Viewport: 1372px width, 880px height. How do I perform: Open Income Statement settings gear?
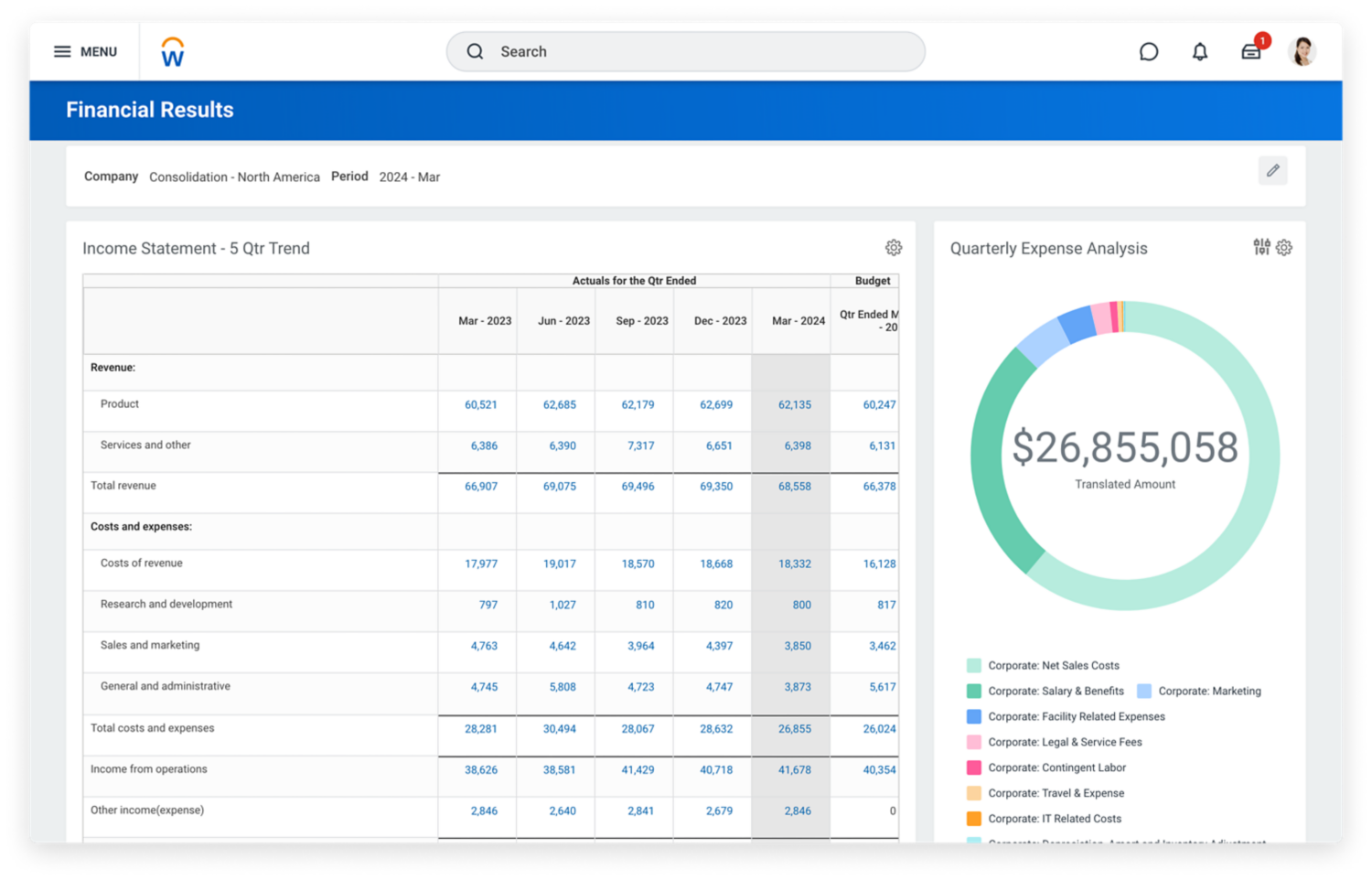(x=894, y=248)
